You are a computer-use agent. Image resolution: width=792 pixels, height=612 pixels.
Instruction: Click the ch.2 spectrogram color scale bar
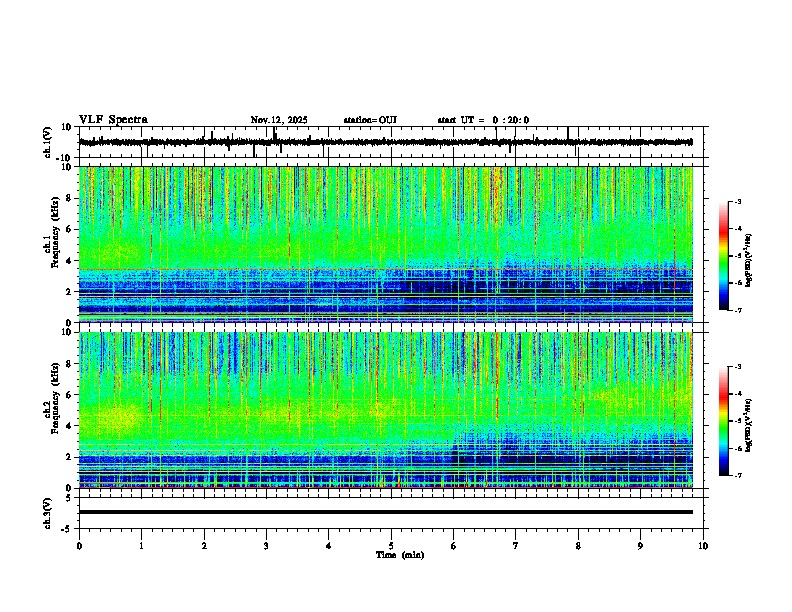[x=724, y=421]
